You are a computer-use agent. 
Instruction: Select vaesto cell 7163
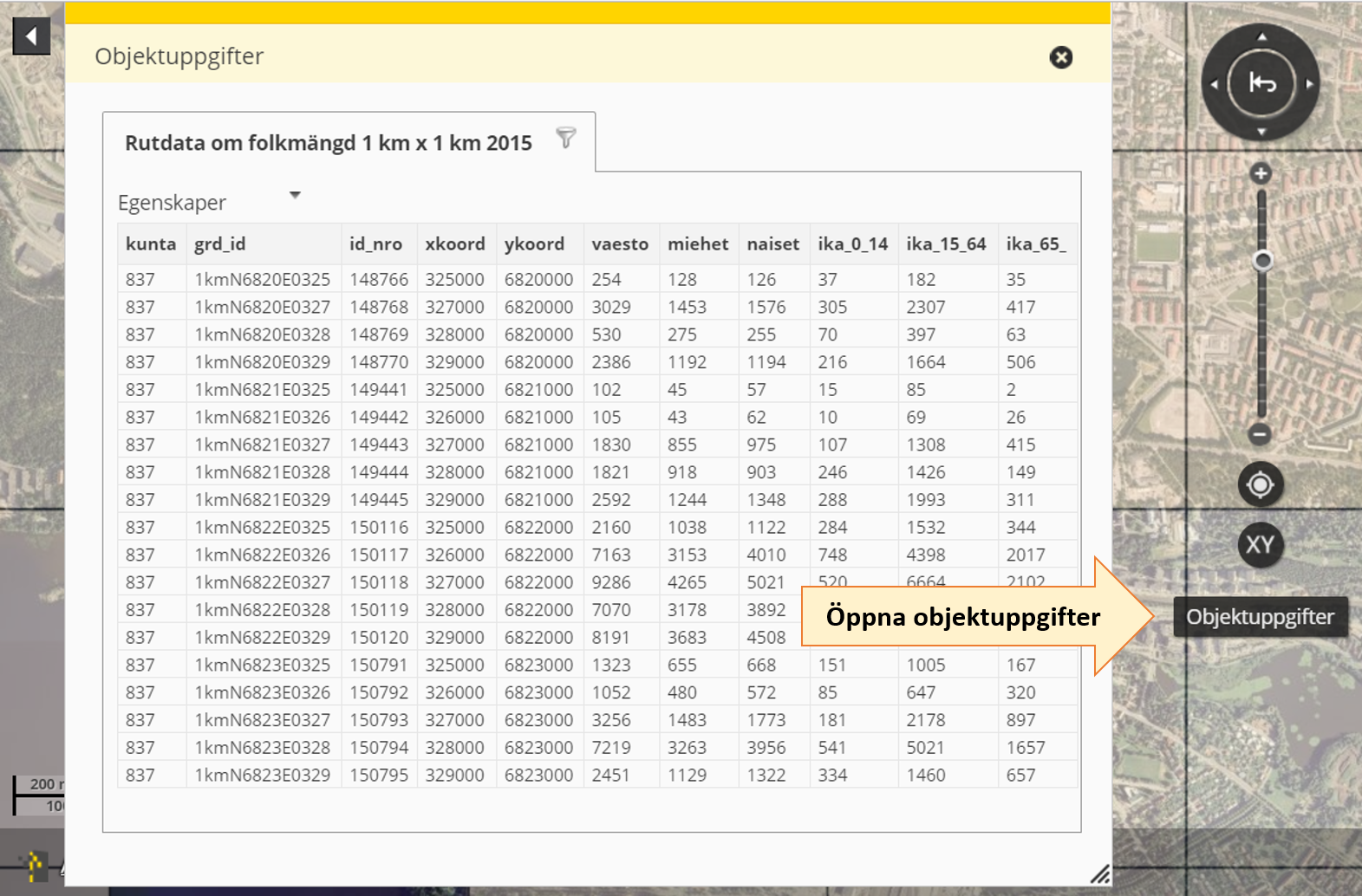tap(621, 555)
